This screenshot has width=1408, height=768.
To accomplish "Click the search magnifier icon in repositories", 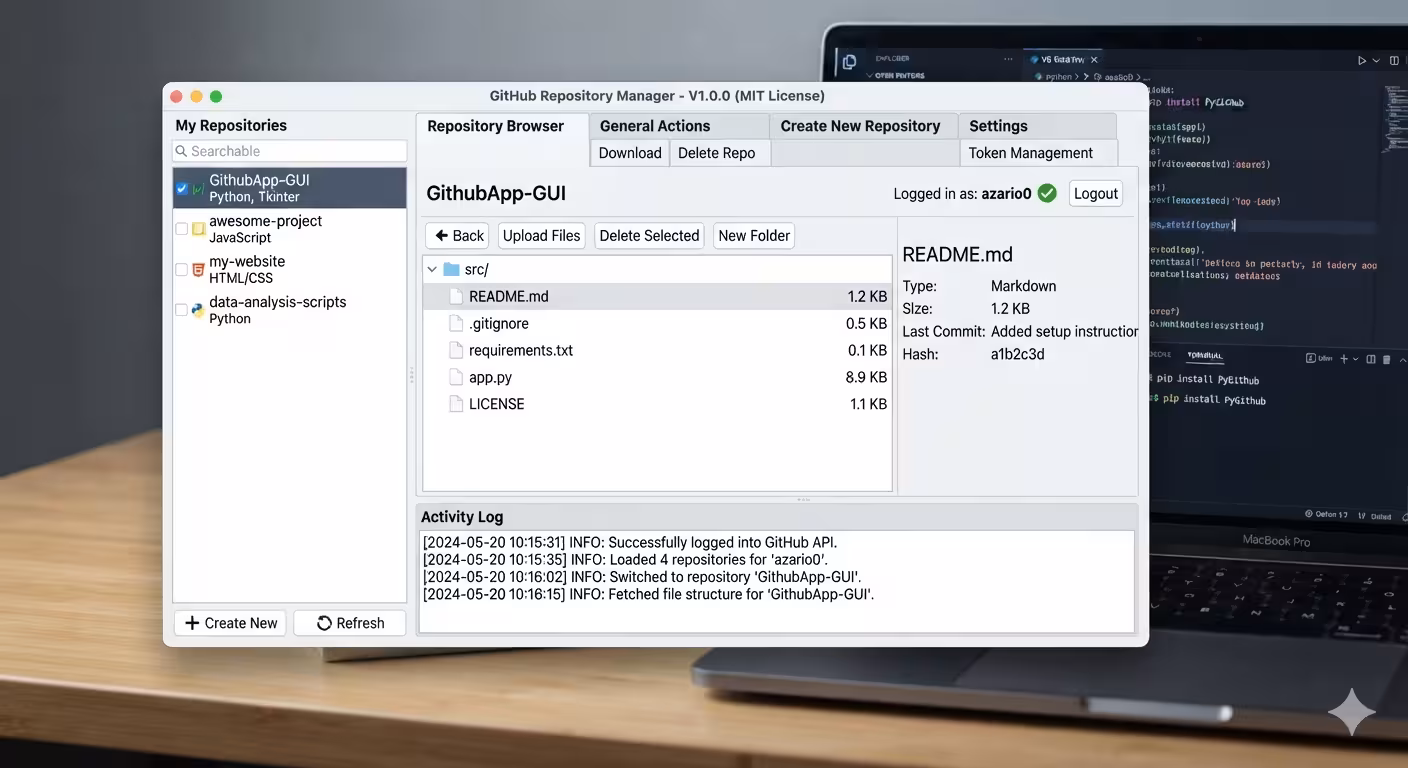I will tap(181, 151).
